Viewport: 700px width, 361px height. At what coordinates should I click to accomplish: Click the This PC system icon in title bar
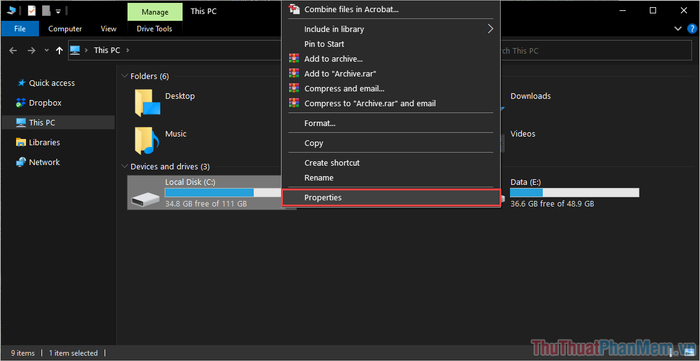click(12, 10)
